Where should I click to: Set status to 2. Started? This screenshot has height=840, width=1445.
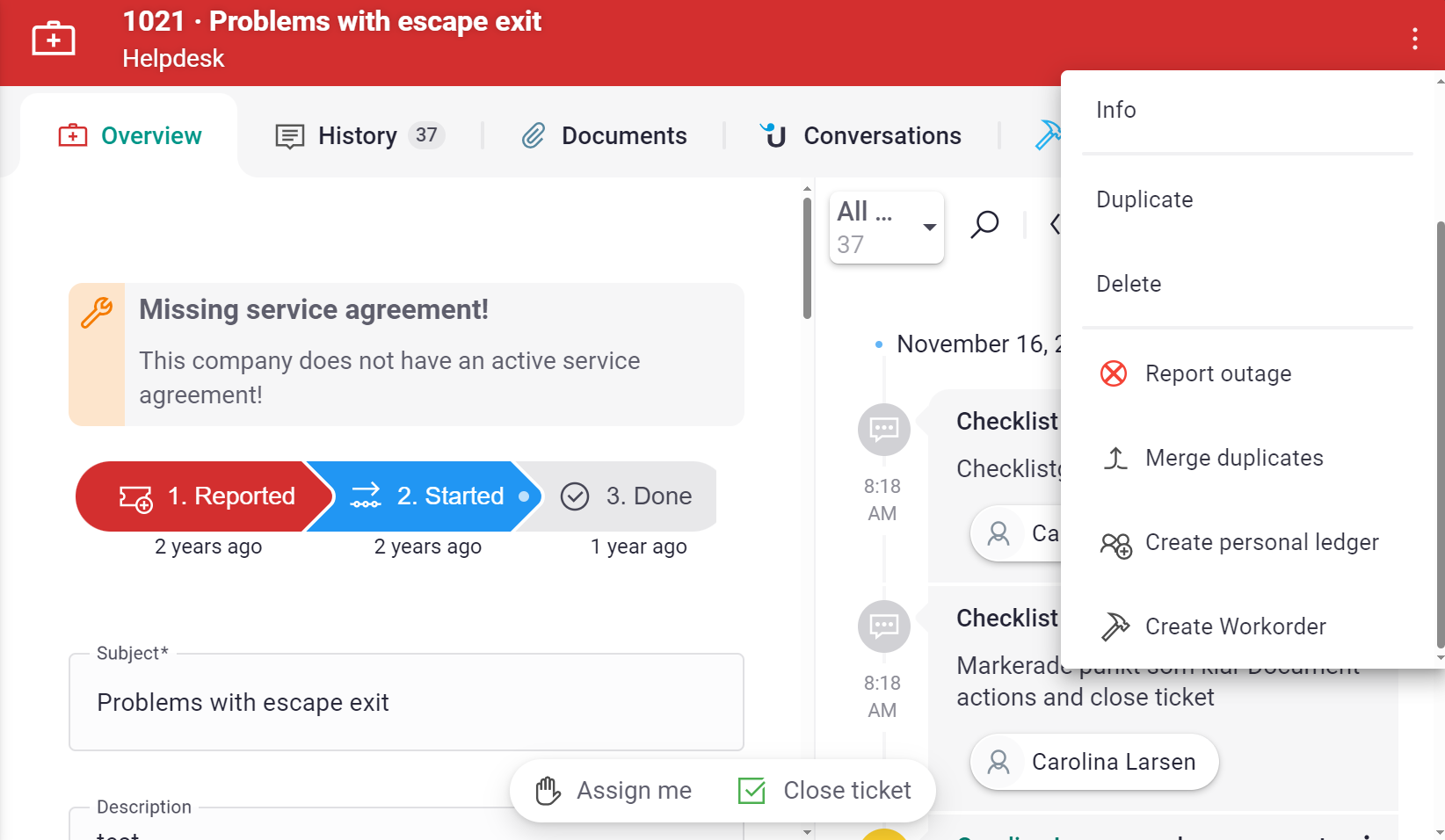(428, 496)
